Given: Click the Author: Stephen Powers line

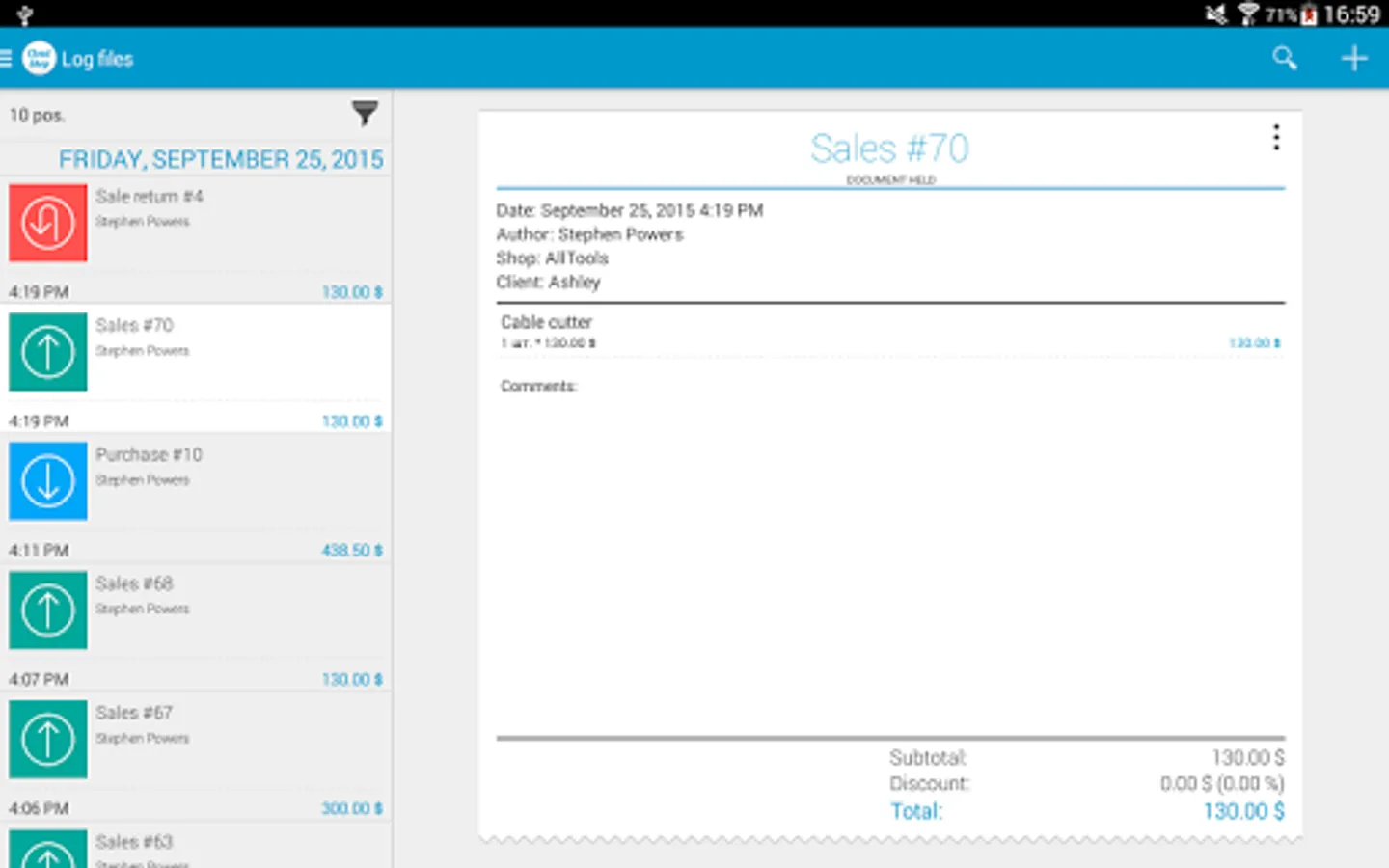Looking at the screenshot, I should (589, 234).
